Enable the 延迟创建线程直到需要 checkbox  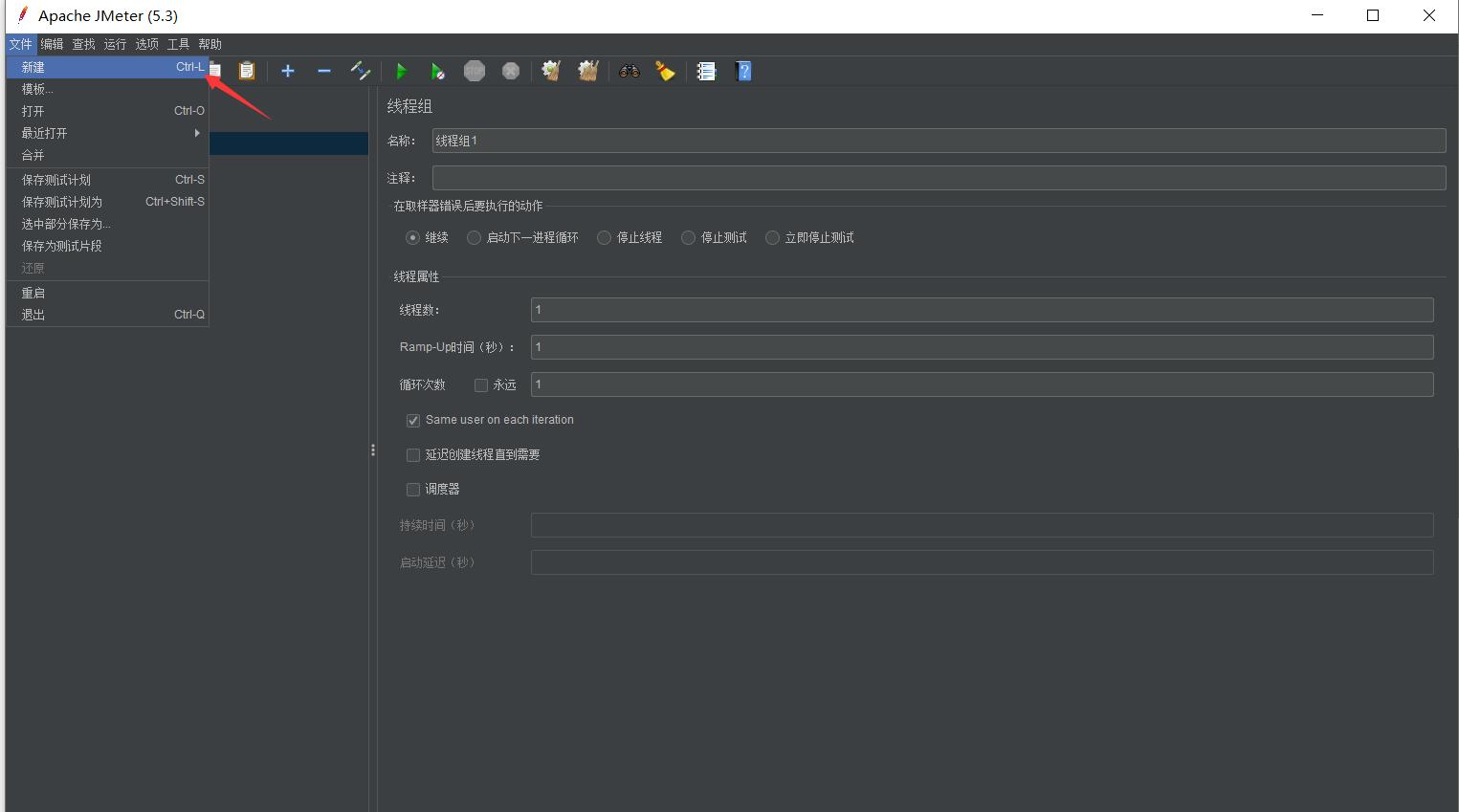(x=413, y=455)
